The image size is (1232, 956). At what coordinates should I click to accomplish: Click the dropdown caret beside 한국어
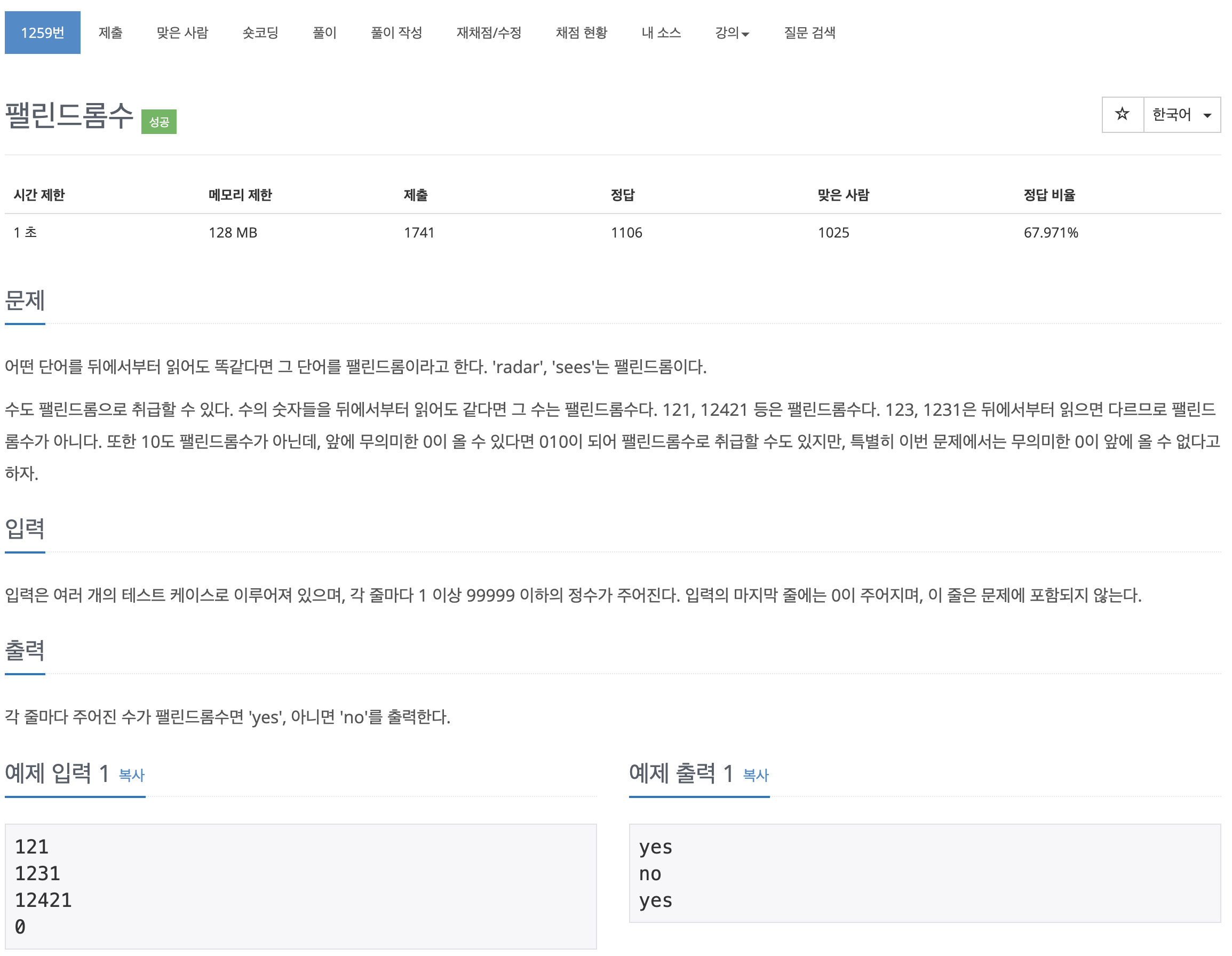point(1207,116)
